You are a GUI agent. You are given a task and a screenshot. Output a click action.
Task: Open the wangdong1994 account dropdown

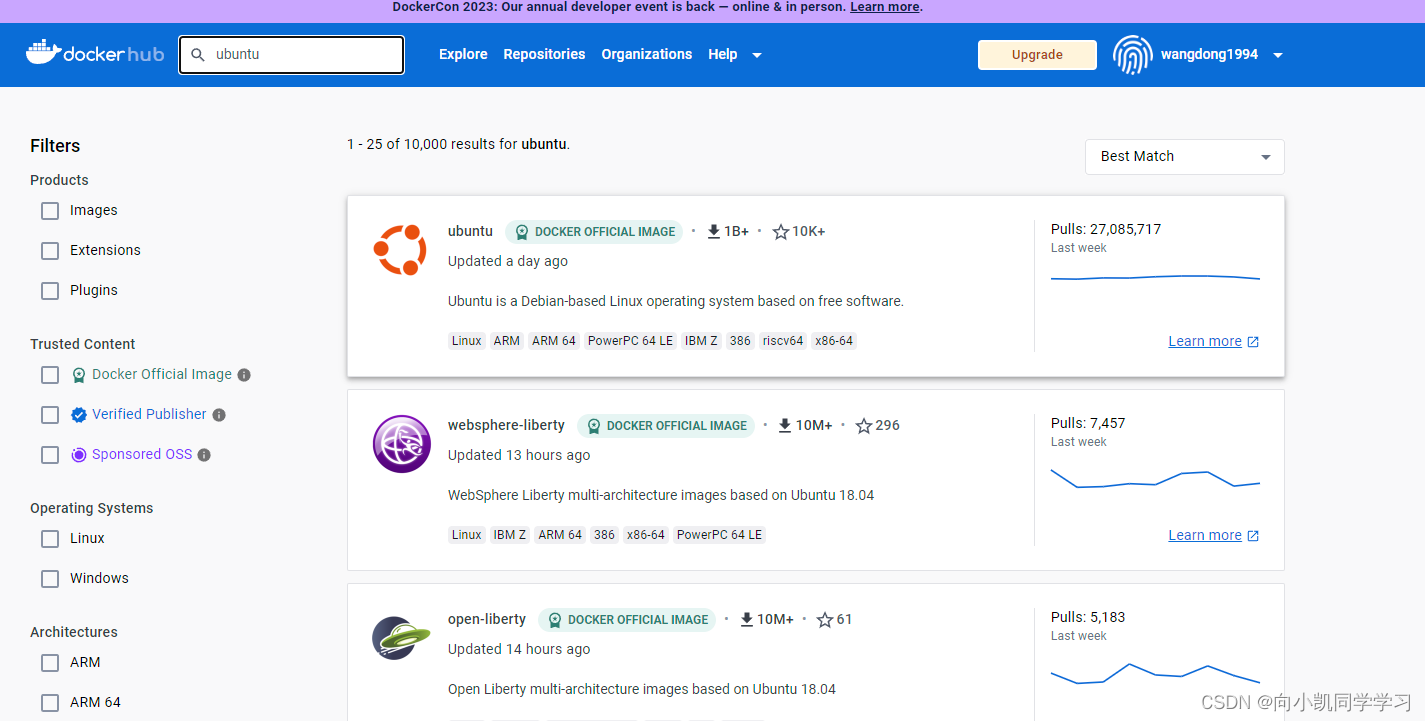pos(1277,55)
